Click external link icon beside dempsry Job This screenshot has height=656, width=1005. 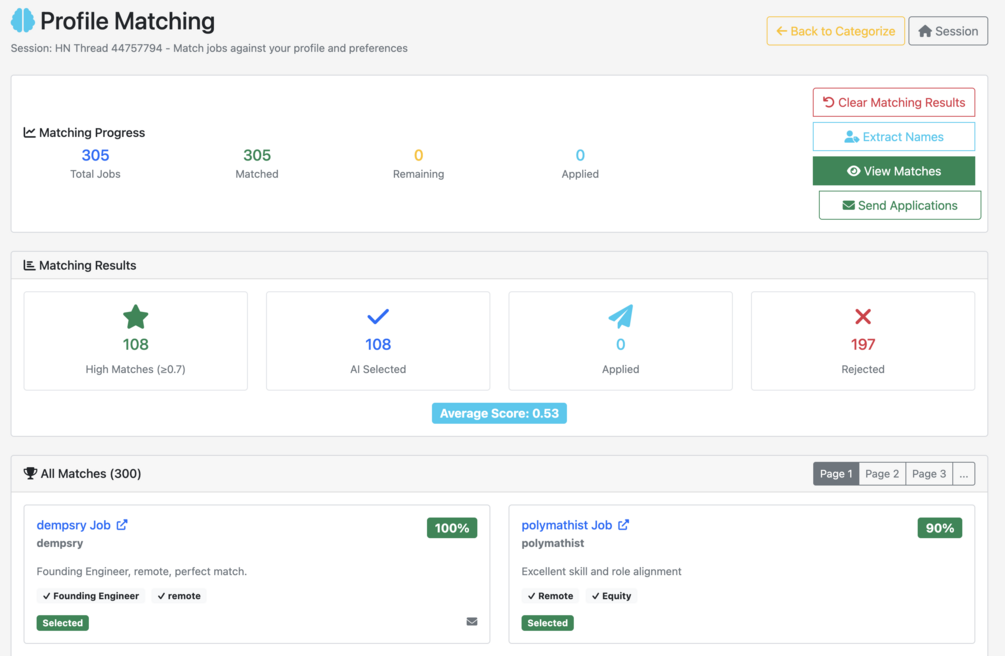tap(122, 525)
